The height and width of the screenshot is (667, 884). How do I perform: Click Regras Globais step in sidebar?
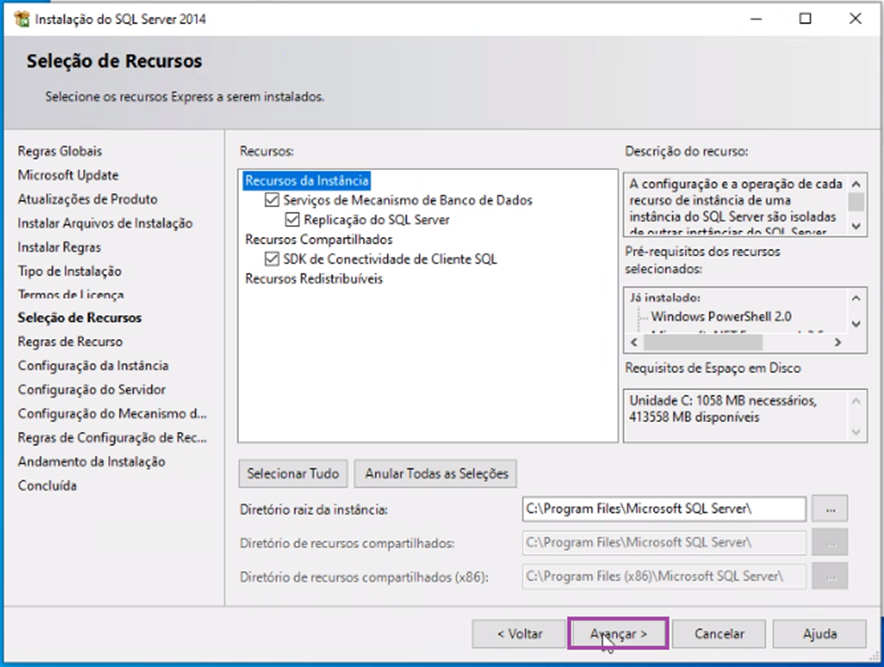pos(60,151)
